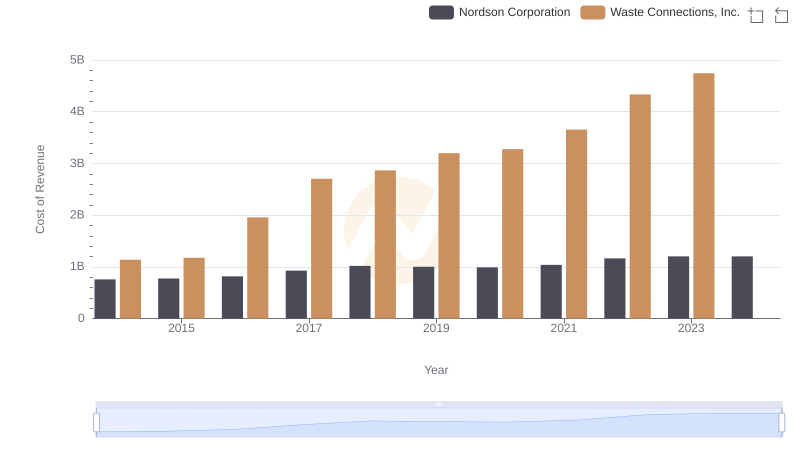Screen dimensions: 800x461
Task: Click the 2023 x-axis label
Action: tap(691, 328)
